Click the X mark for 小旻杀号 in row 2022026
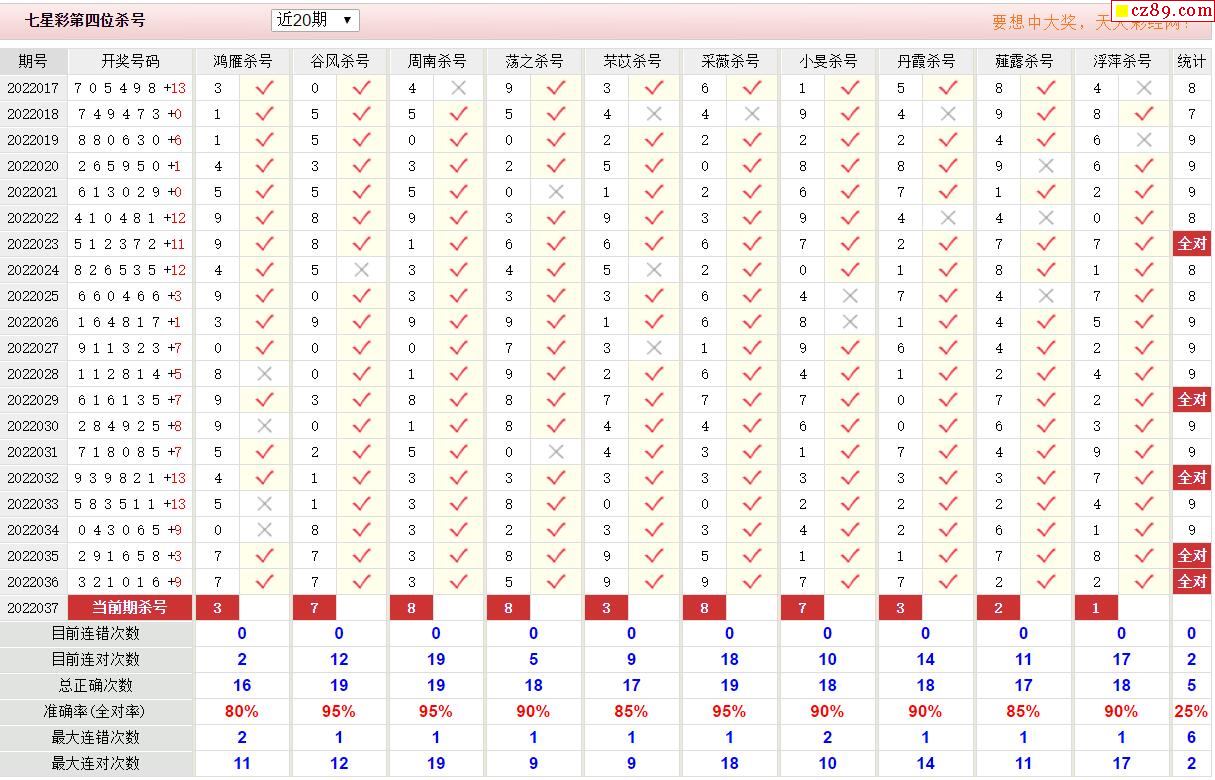1215x780 pixels. (x=850, y=322)
